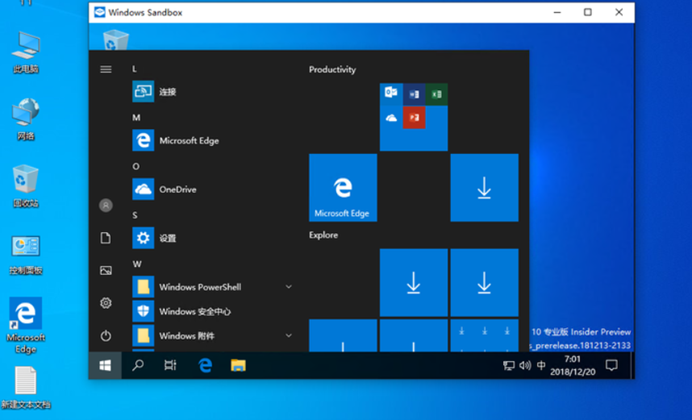
Task: Switch the 中 input method indicator
Action: (541, 366)
